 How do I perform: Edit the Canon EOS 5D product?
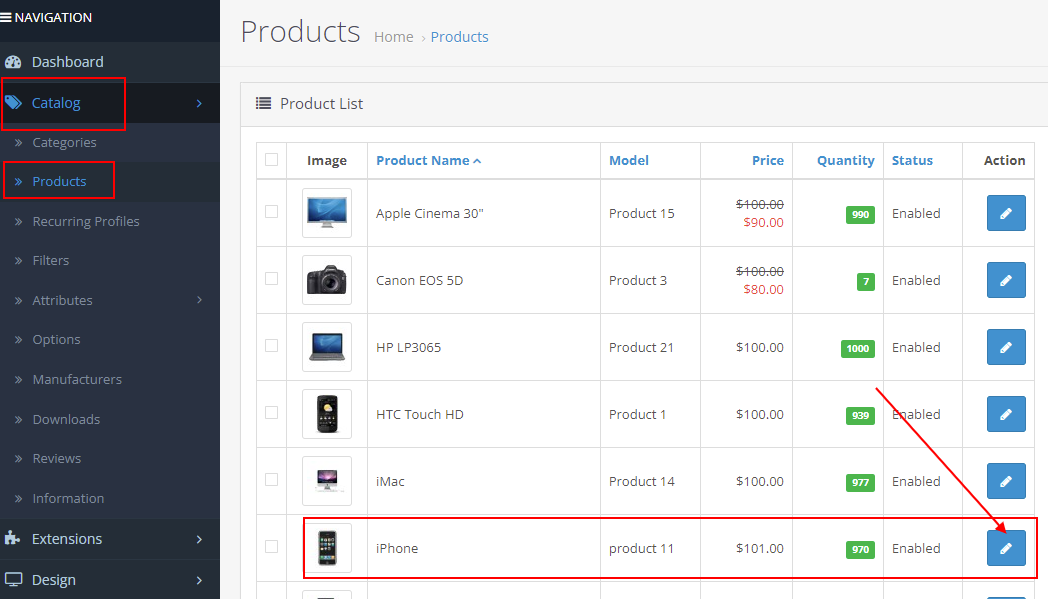click(1006, 280)
